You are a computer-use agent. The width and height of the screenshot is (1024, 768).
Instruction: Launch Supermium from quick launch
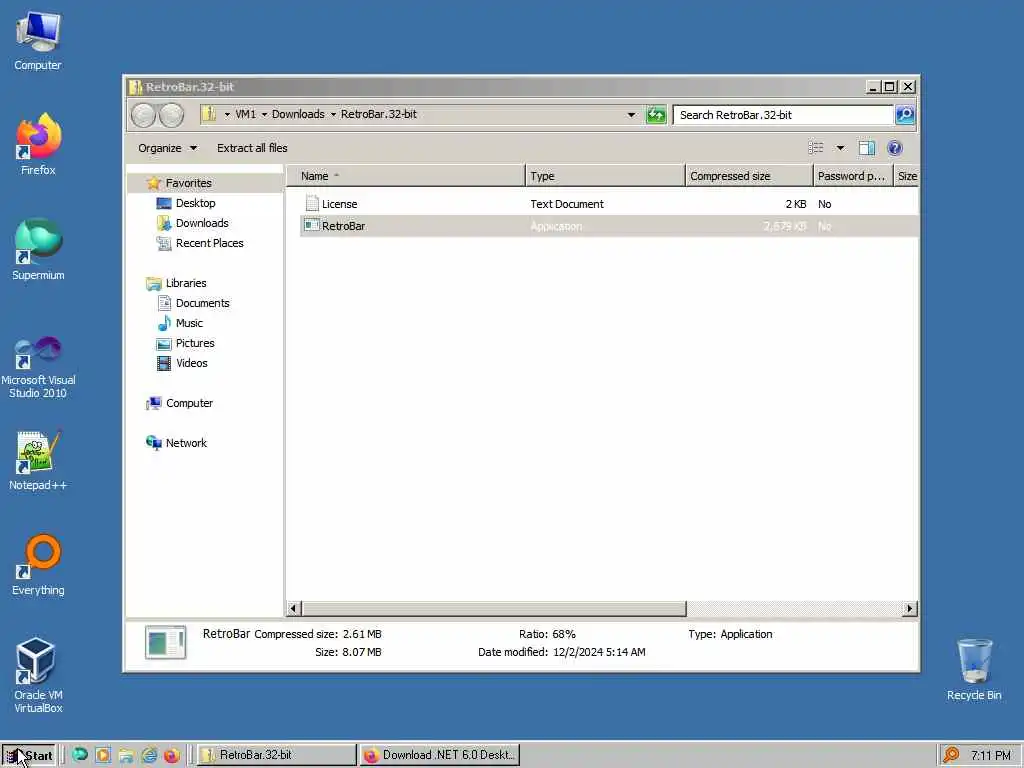tap(80, 755)
